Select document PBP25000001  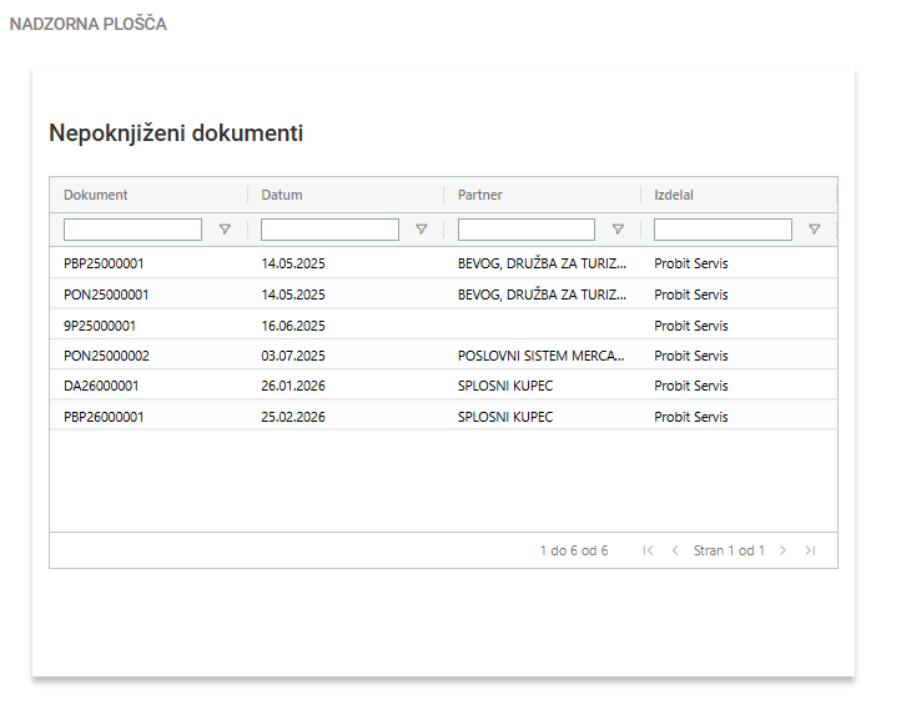[x=103, y=264]
